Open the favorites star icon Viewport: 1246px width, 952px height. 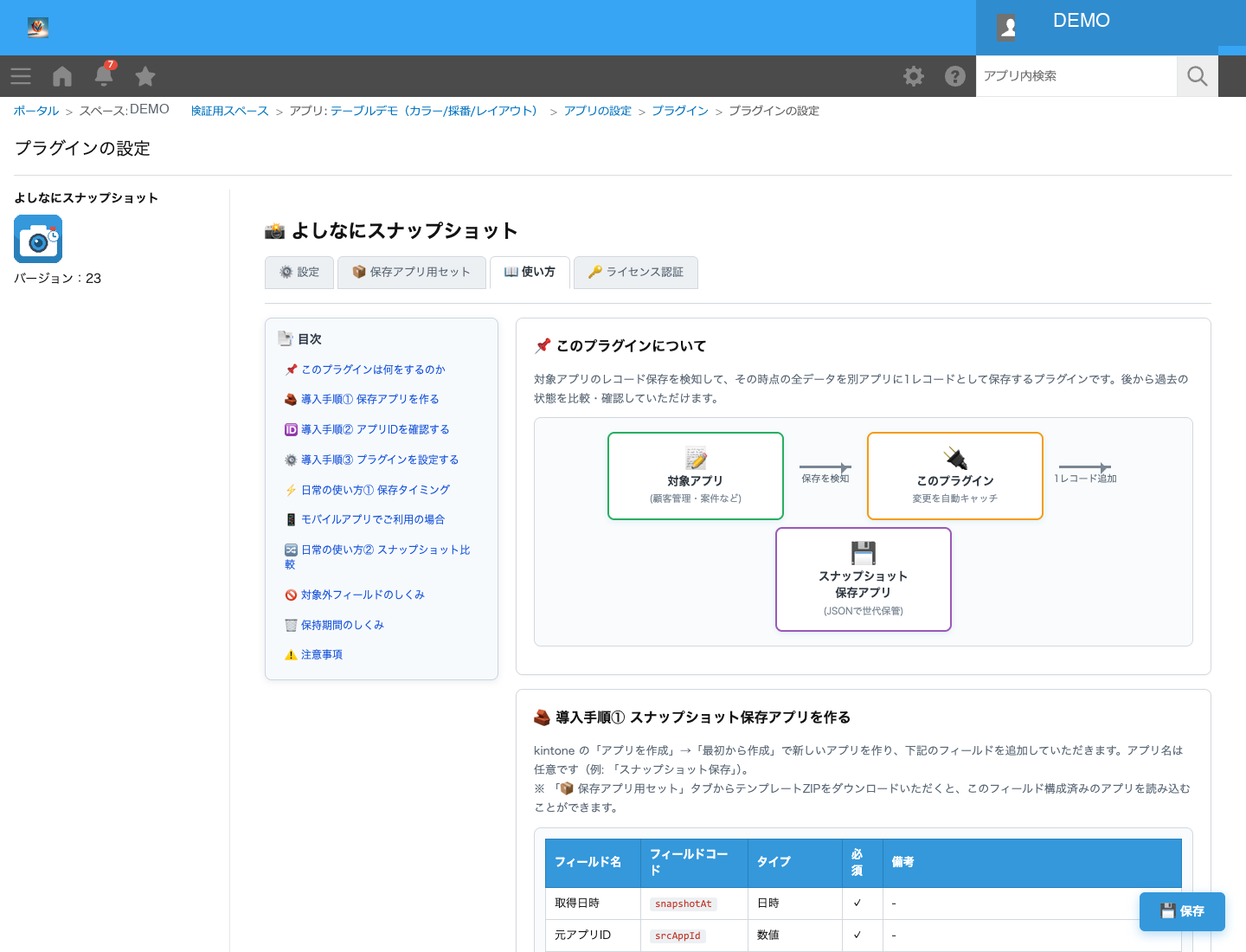(x=145, y=76)
